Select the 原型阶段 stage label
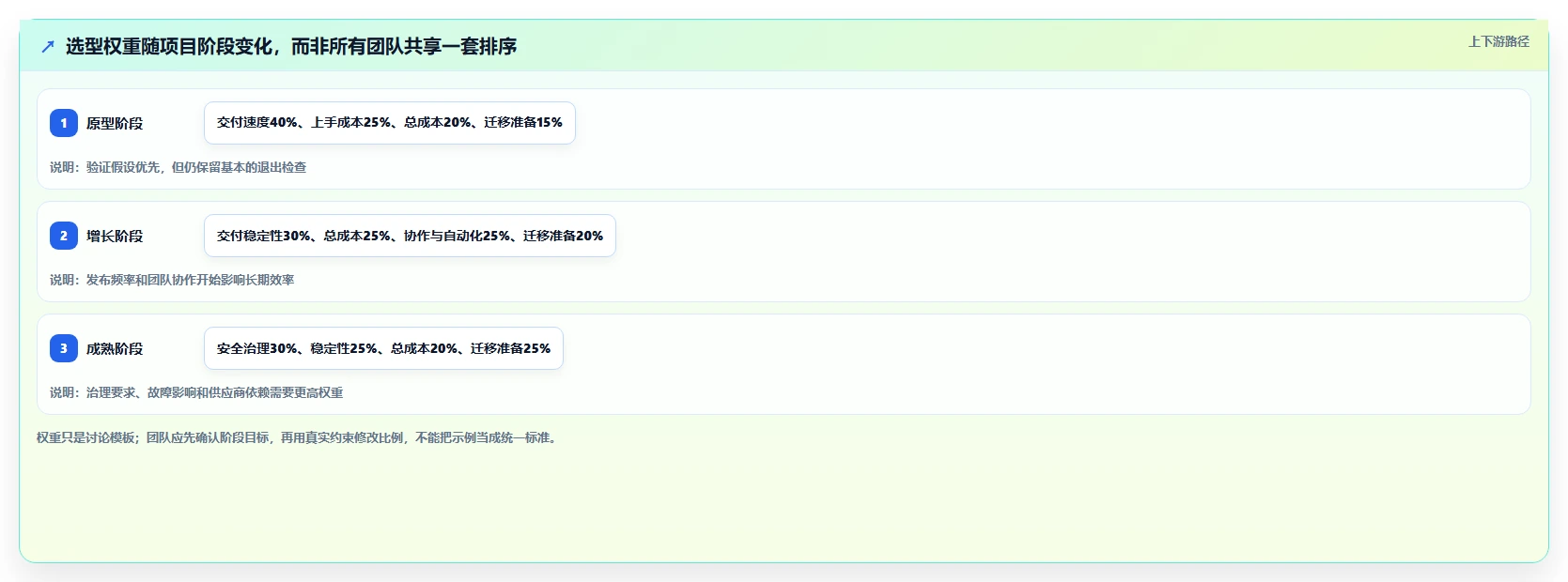Viewport: 1568px width, 582px height. (115, 123)
